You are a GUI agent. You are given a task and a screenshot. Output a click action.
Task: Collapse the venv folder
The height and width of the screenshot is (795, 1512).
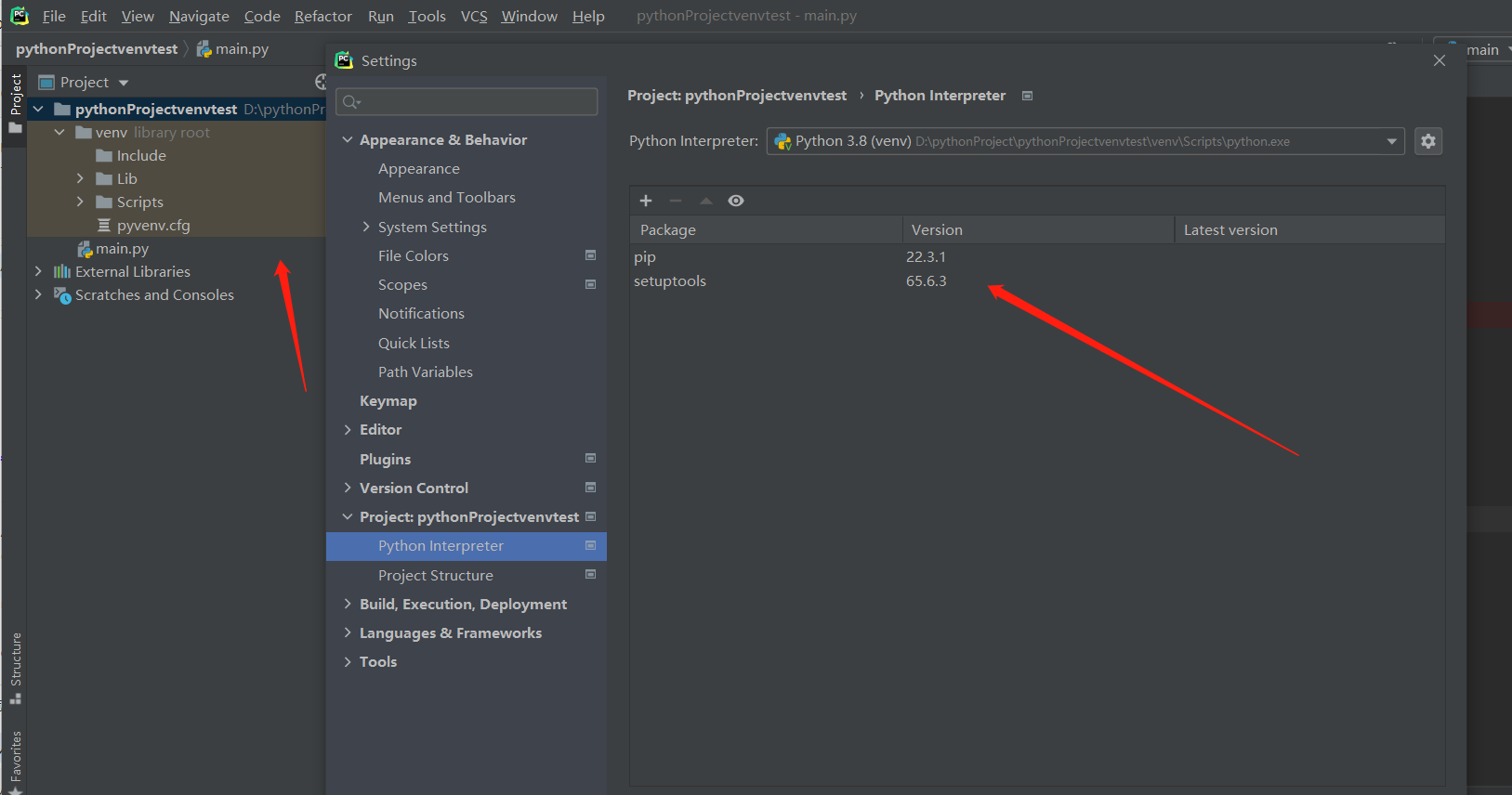tap(59, 133)
